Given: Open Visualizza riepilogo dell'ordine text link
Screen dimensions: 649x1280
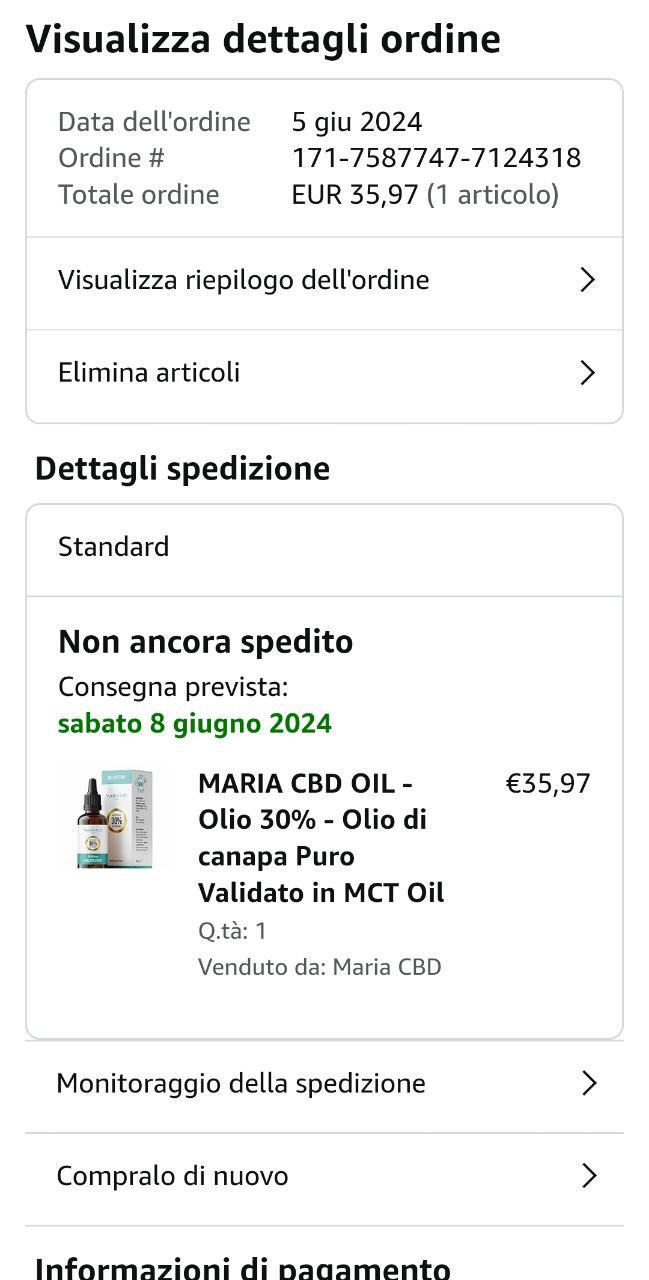Looking at the screenshot, I should point(244,281).
